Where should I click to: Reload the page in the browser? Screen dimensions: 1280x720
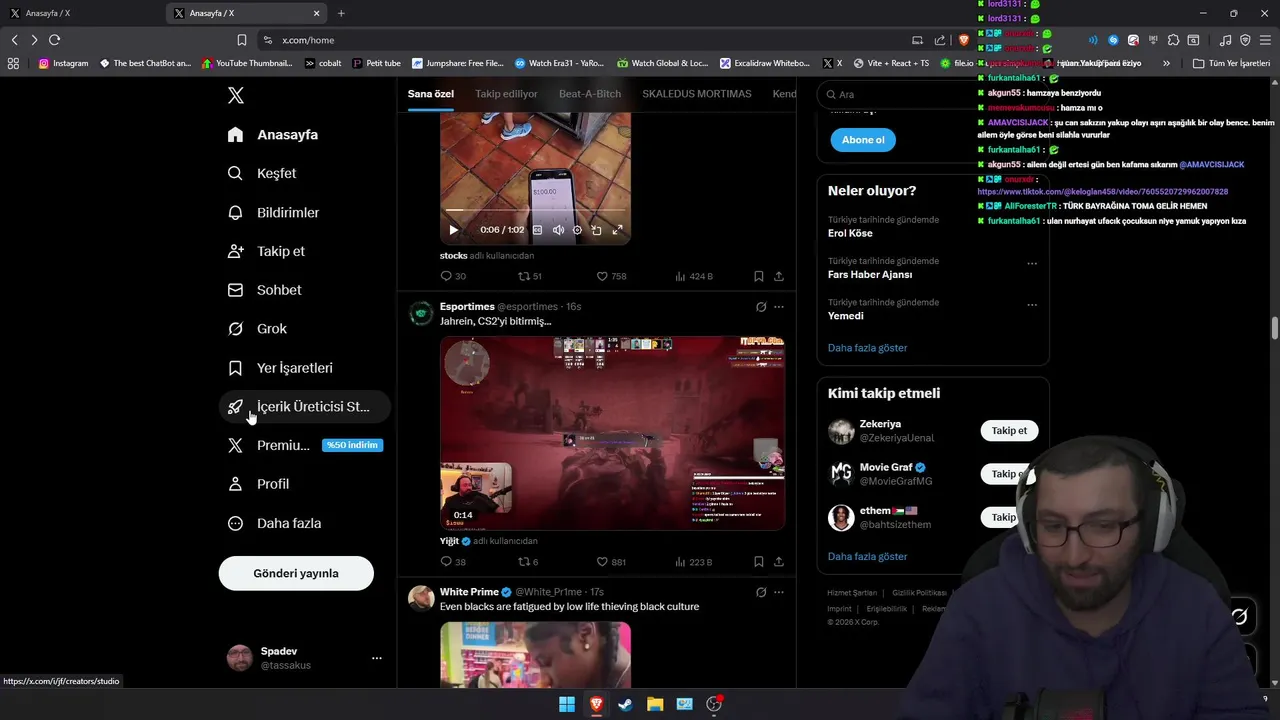(x=54, y=40)
